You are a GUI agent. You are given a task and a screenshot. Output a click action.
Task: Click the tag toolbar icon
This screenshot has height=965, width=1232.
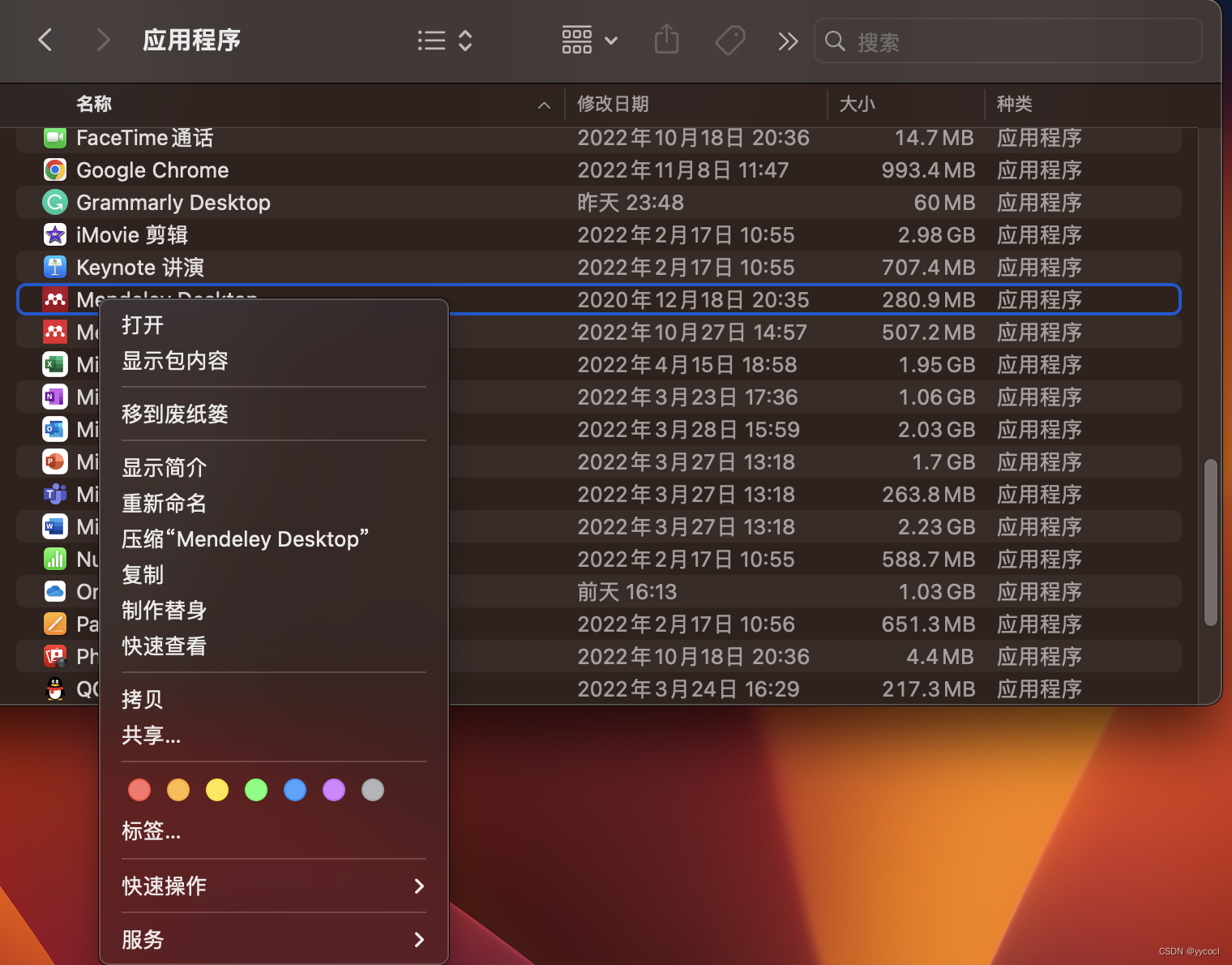pos(730,40)
